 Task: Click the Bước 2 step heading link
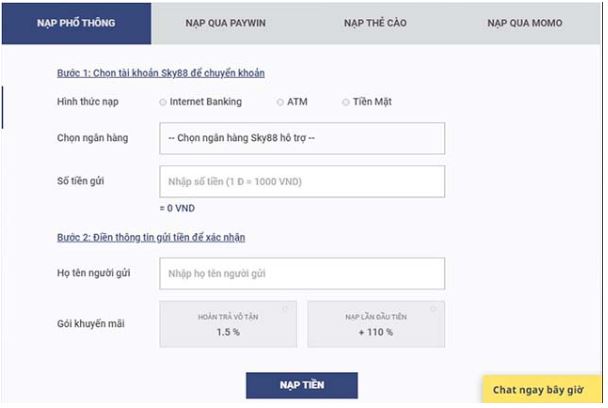click(150, 237)
